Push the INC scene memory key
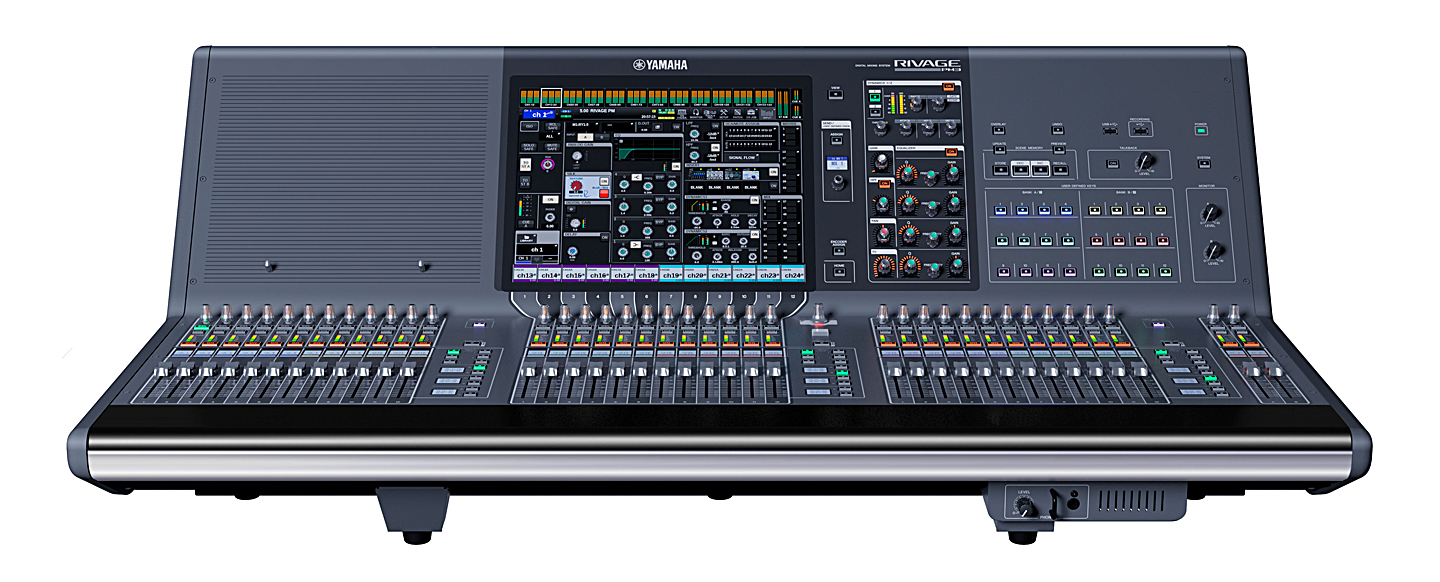This screenshot has width=1440, height=582. pyautogui.click(x=1040, y=169)
